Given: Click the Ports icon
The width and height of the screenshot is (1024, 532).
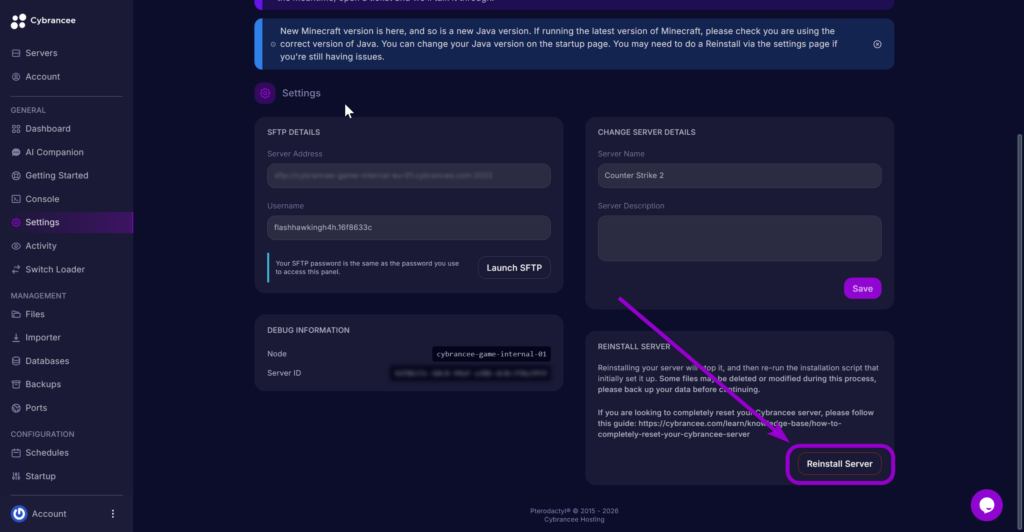Looking at the screenshot, I should pyautogui.click(x=16, y=408).
